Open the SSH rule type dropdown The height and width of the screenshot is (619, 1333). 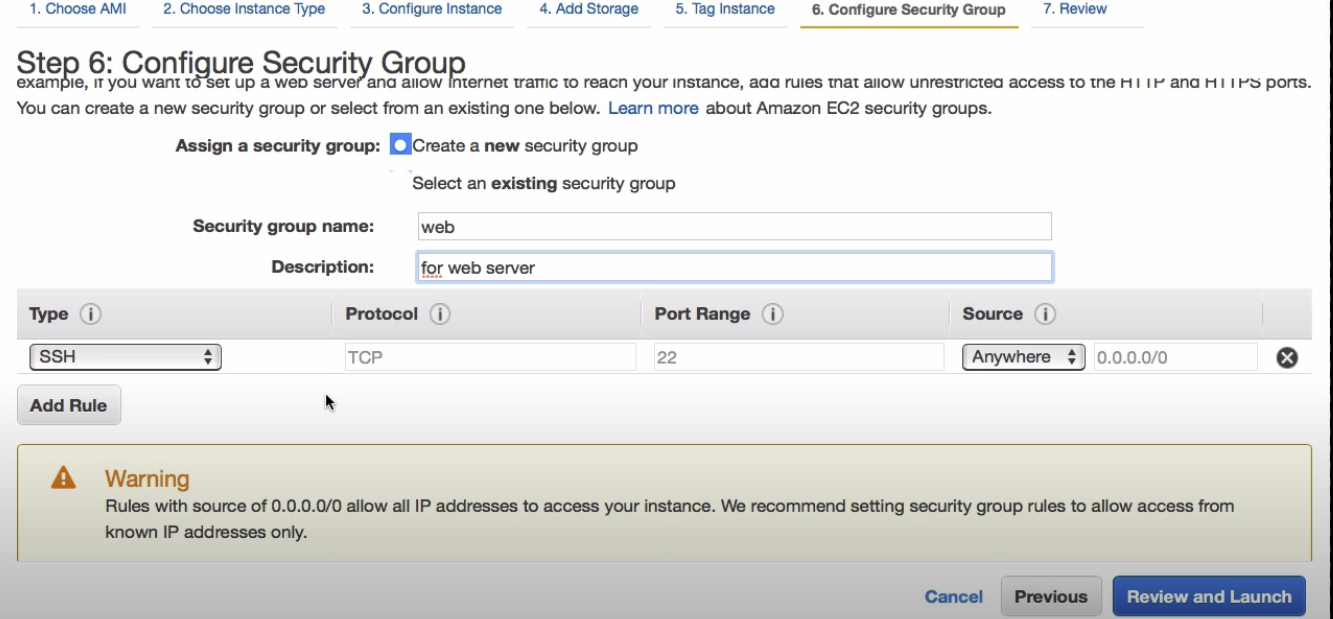[x=125, y=357]
